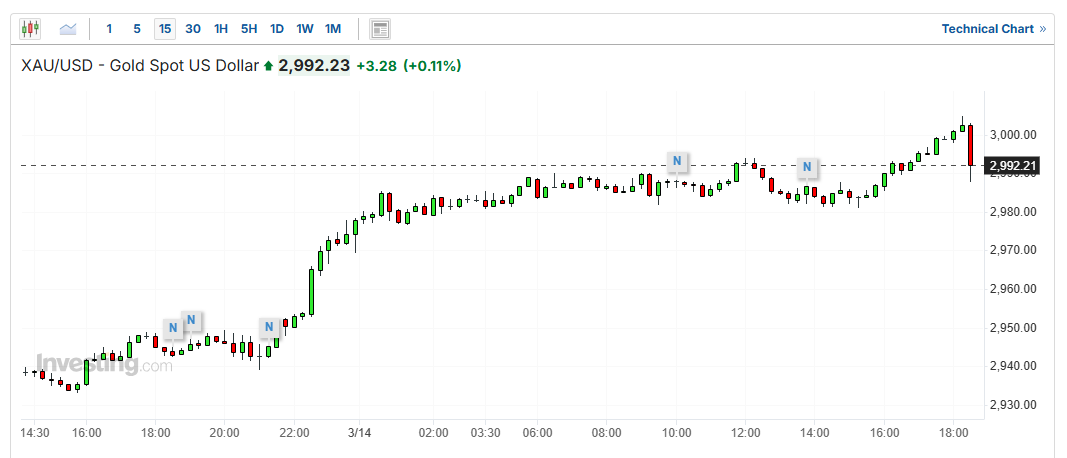The image size is (1067, 458).
Task: Click the 14:30 time axis label
Action: coord(34,433)
